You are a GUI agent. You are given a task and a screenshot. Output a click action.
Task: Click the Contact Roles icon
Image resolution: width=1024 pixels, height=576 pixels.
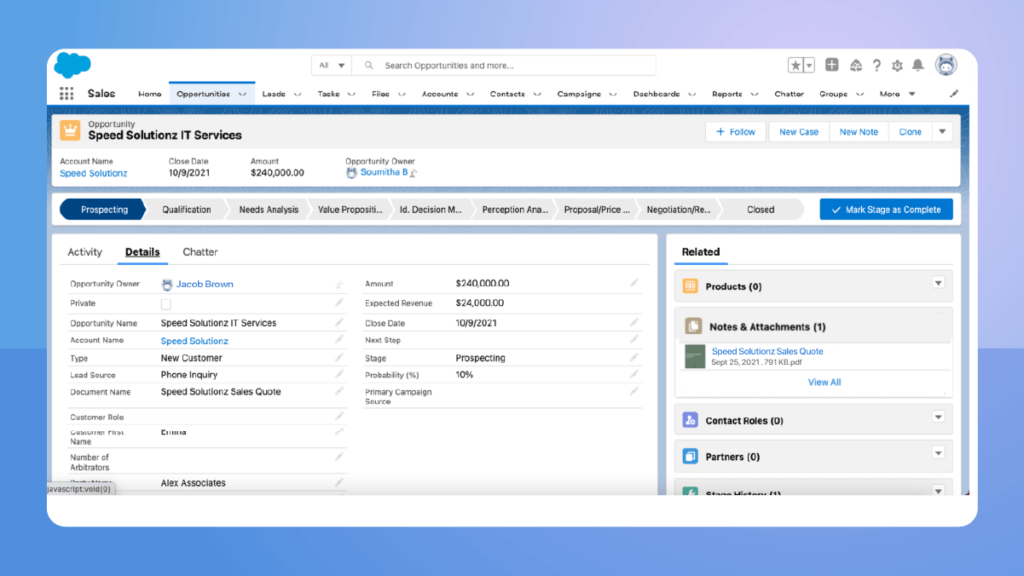[690, 420]
